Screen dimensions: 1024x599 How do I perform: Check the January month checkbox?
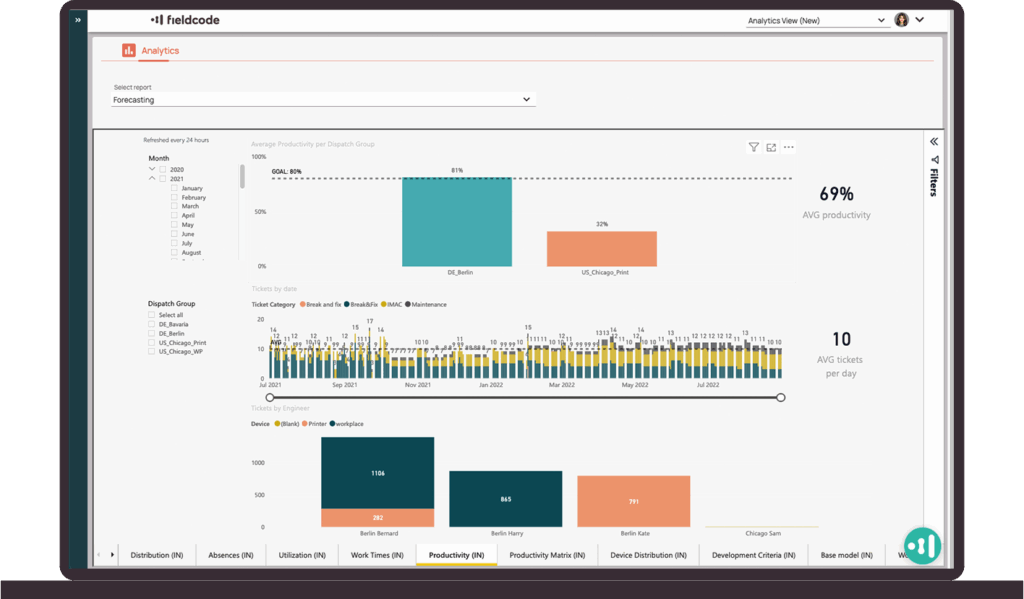tap(174, 188)
